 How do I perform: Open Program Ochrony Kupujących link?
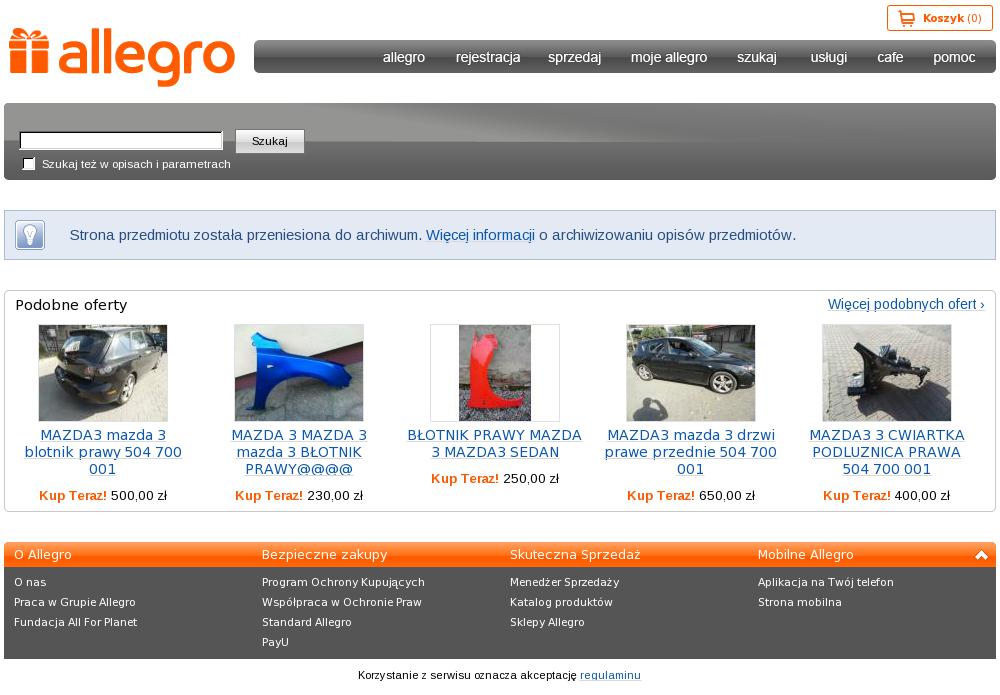tap(343, 582)
